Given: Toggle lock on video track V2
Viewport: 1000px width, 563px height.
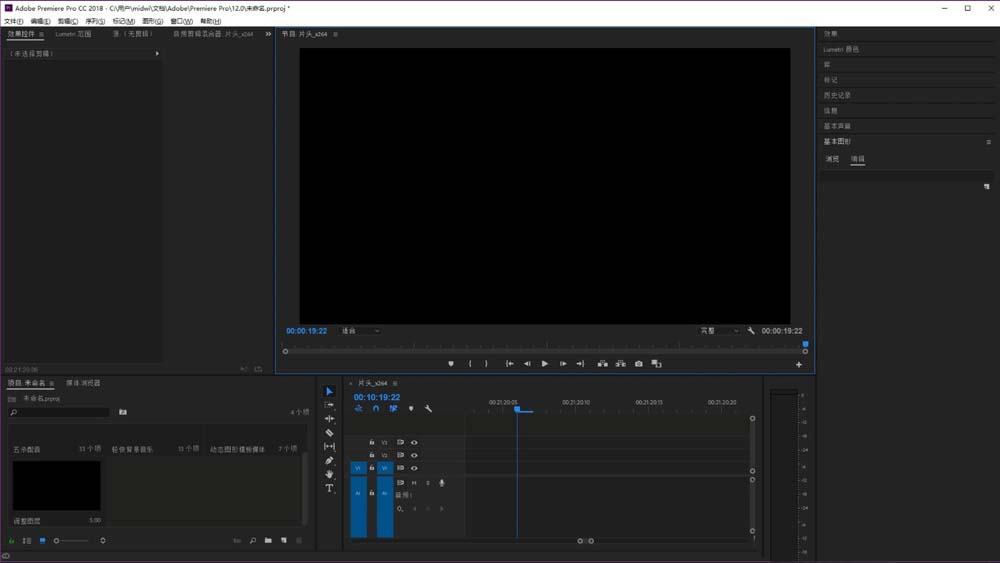Looking at the screenshot, I should point(372,455).
